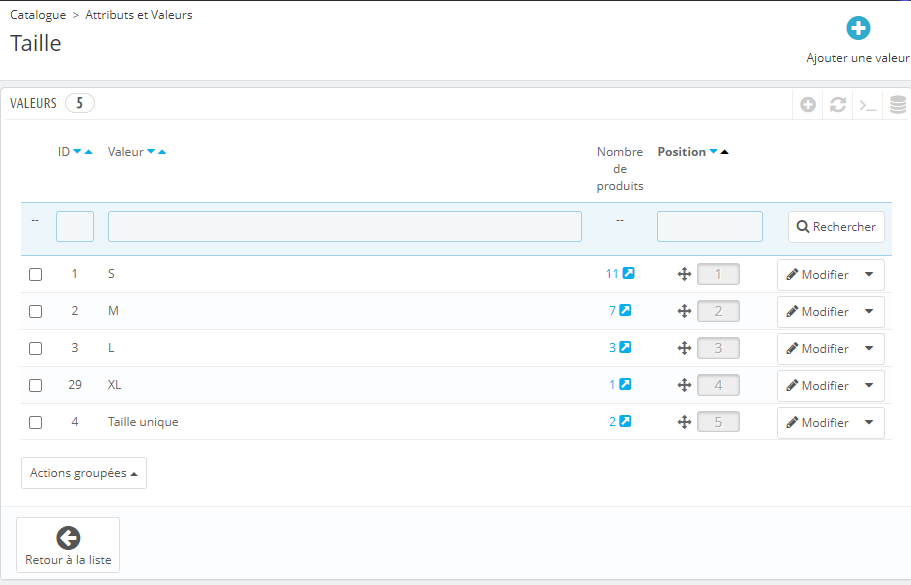Click the grey add-new icon in Valeurs panel
Viewport: 911px width, 585px height.
tap(808, 105)
